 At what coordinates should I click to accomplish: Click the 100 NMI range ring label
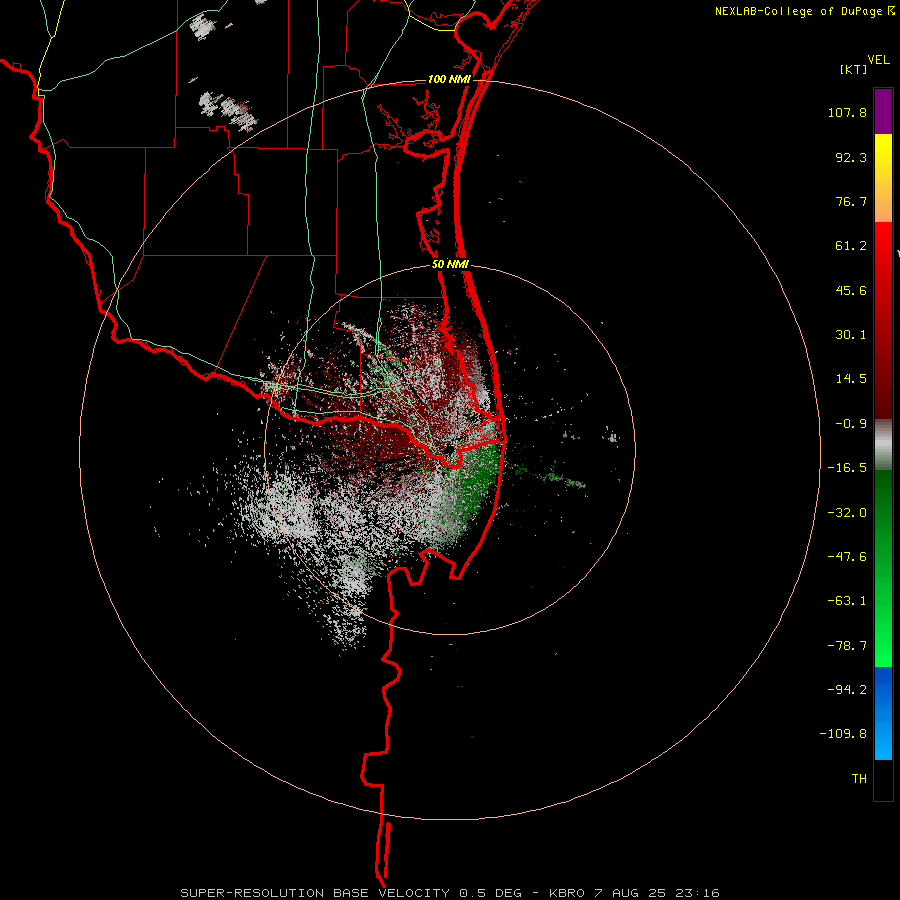click(x=449, y=79)
